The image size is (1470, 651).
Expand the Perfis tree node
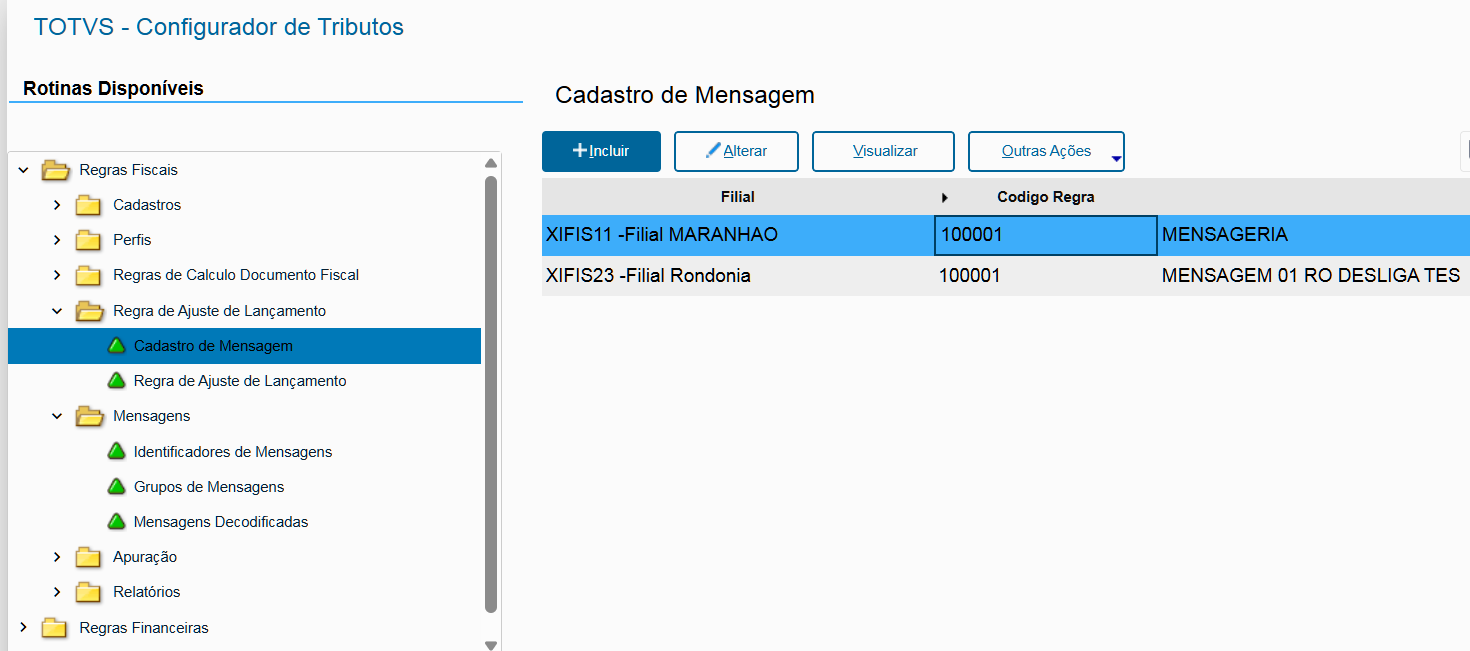point(57,240)
